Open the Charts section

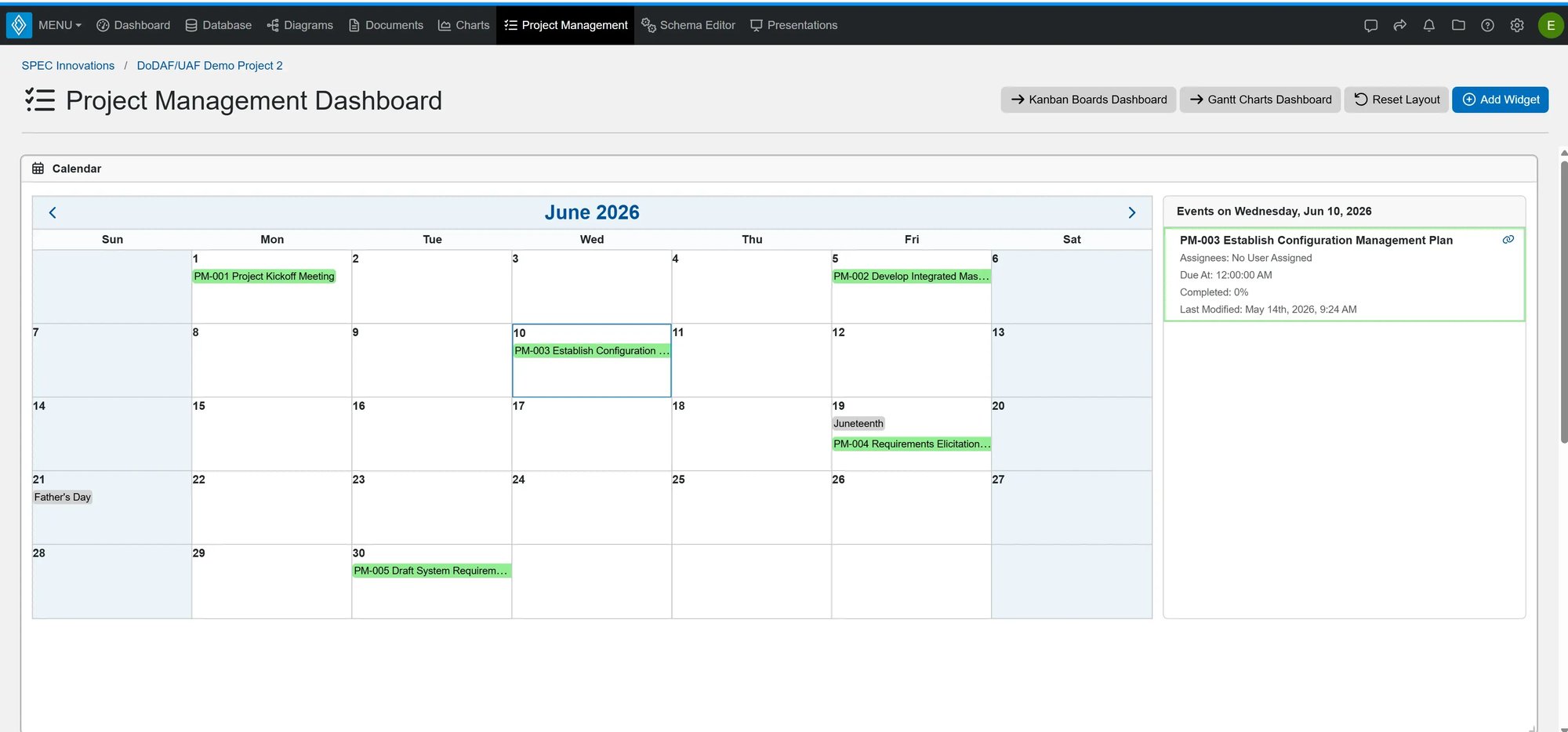(463, 25)
